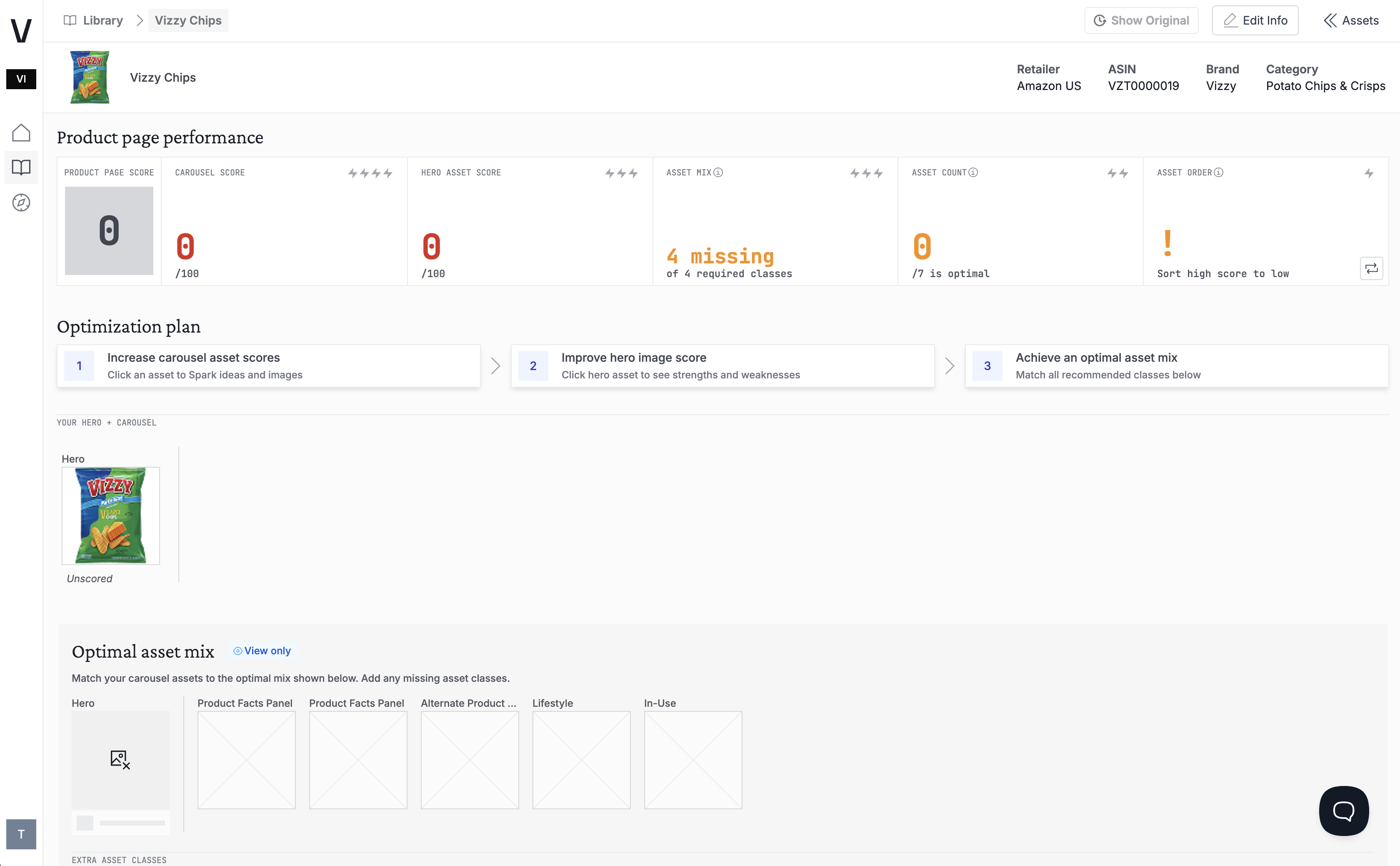This screenshot has width=1400, height=866.
Task: Open the T user avatar
Action: point(21,834)
